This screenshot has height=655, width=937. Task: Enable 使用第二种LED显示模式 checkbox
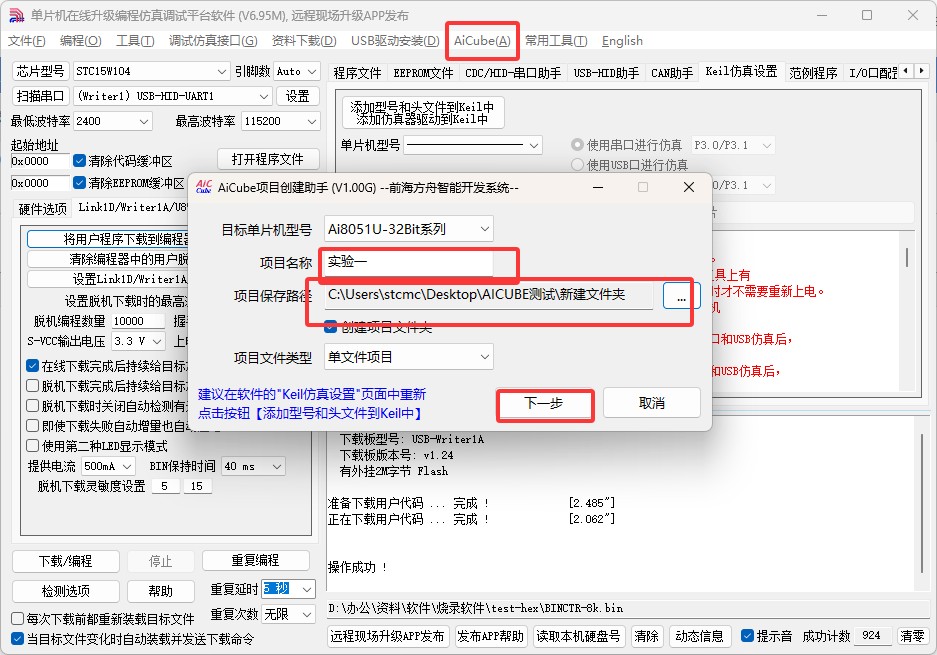pyautogui.click(x=33, y=446)
